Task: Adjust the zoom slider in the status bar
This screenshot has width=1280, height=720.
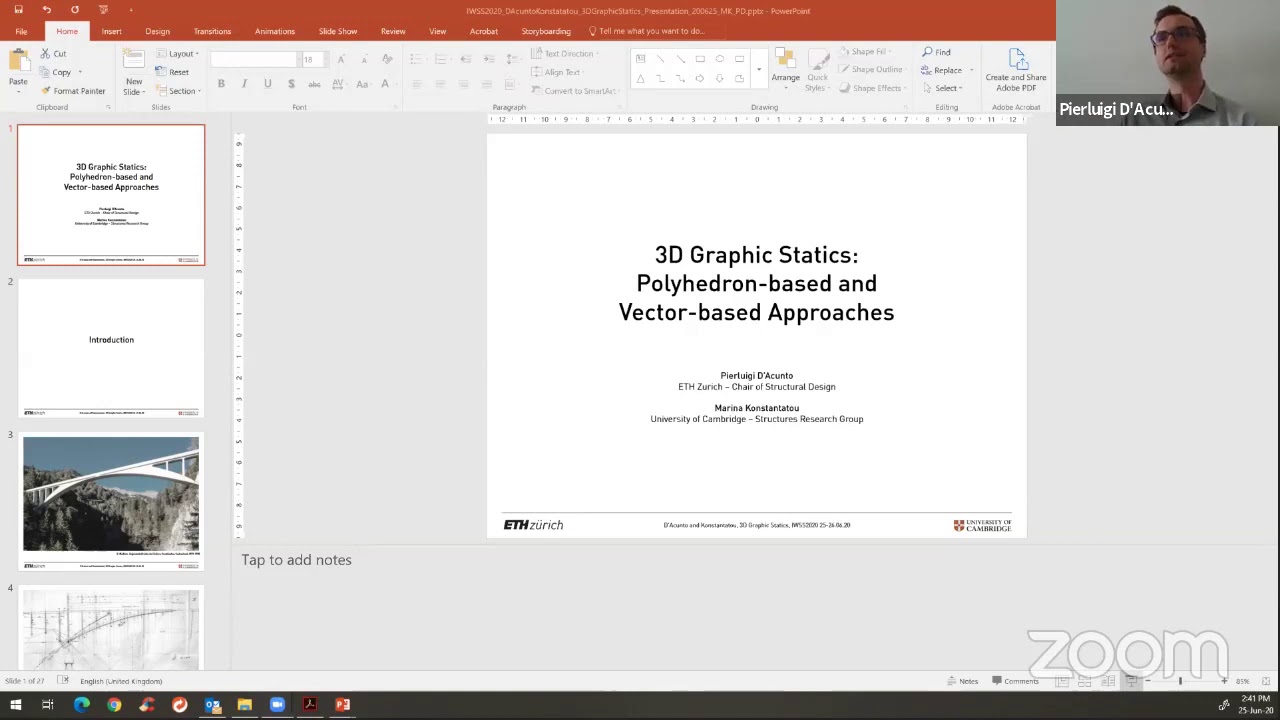Action: click(1180, 681)
